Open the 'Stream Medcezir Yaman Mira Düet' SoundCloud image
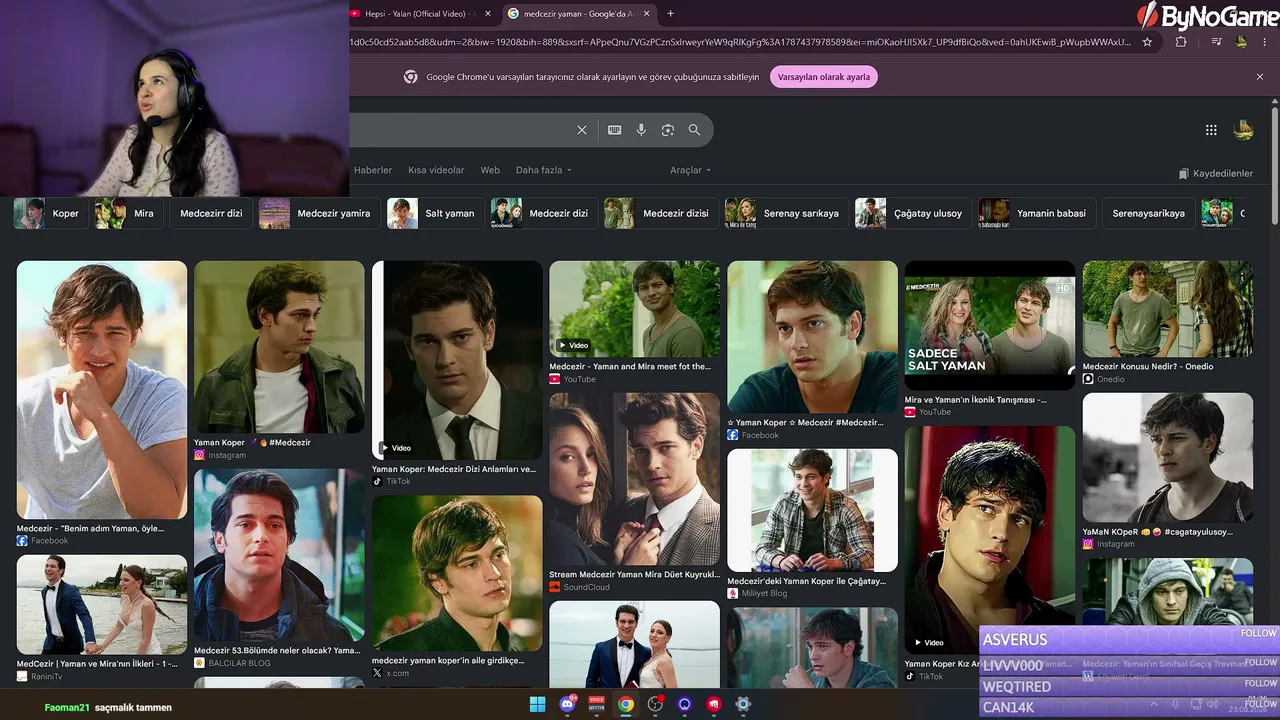Viewport: 1280px width, 720px height. point(634,479)
